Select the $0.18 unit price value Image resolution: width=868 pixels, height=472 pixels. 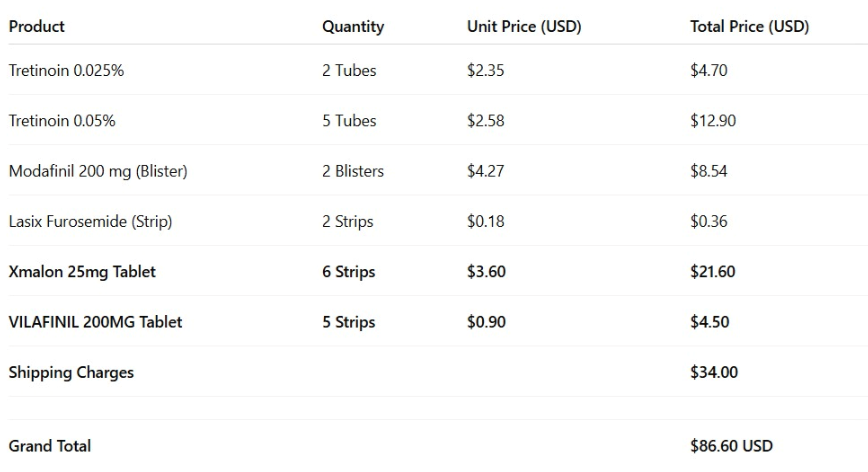coord(485,221)
